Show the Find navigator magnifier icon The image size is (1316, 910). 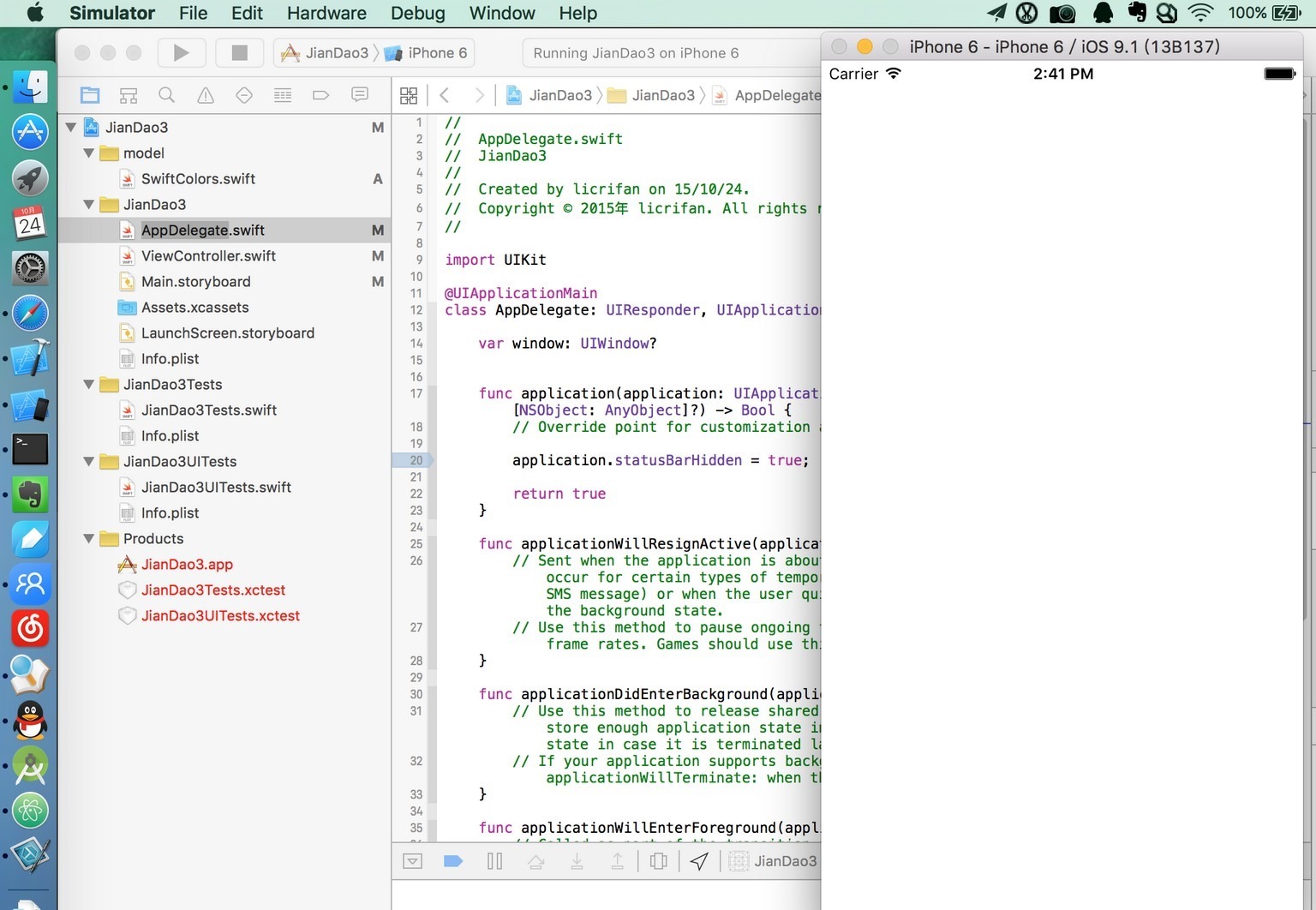pyautogui.click(x=167, y=95)
